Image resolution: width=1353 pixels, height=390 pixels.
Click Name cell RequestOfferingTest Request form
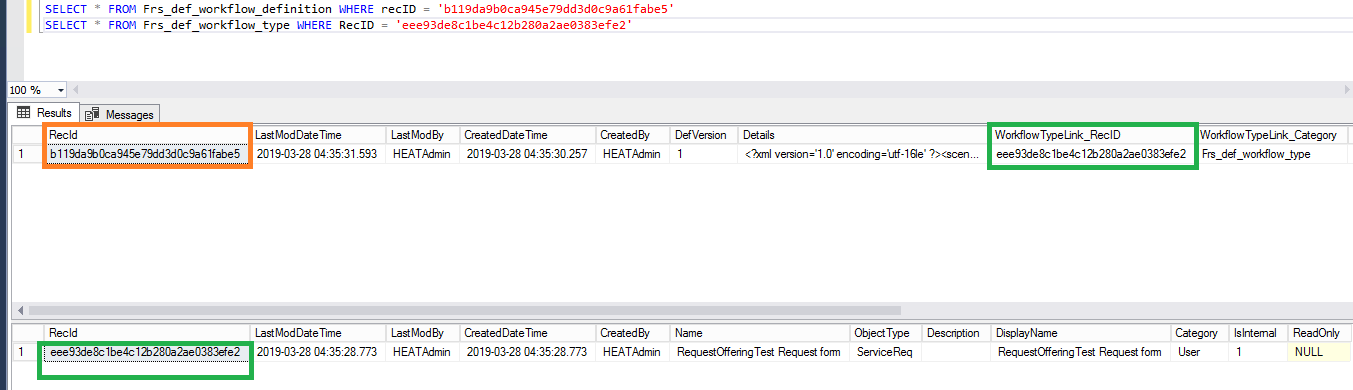[x=760, y=352]
